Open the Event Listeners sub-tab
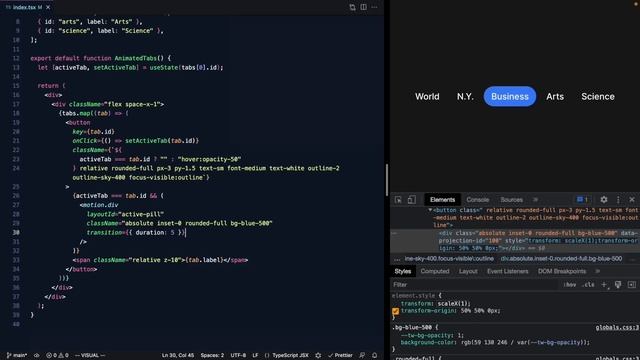The image size is (640, 360). 507,271
